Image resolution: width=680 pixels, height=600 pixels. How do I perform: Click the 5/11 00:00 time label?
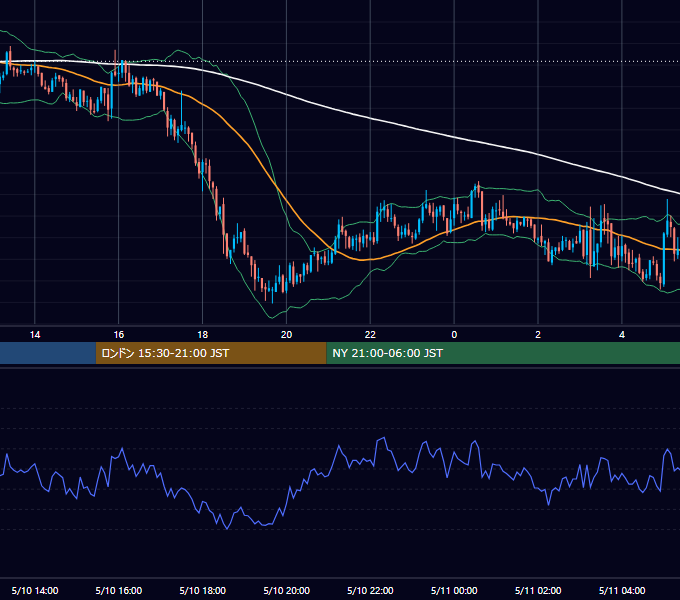(x=454, y=590)
